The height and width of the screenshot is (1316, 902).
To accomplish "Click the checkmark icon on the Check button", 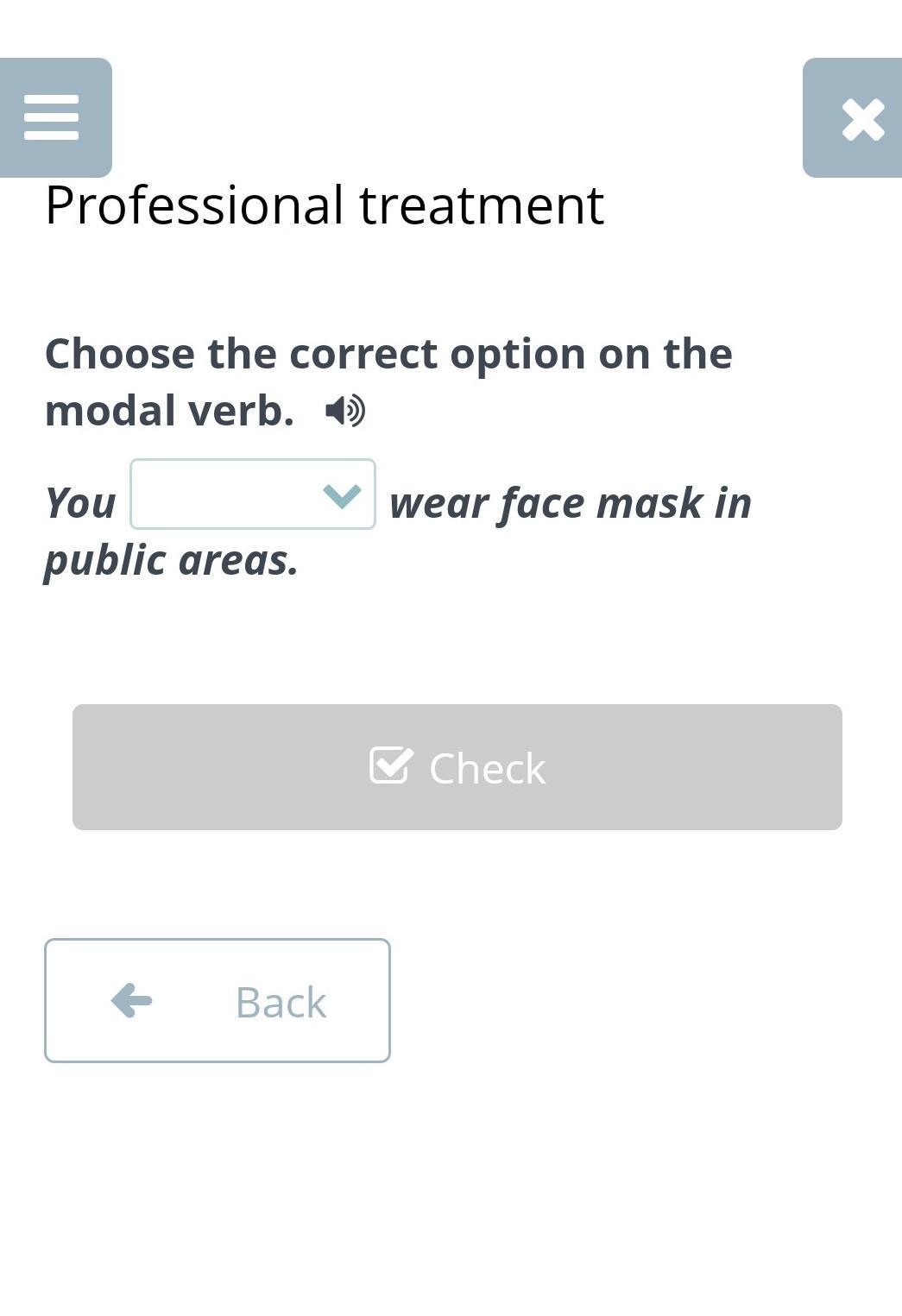I will pyautogui.click(x=390, y=765).
